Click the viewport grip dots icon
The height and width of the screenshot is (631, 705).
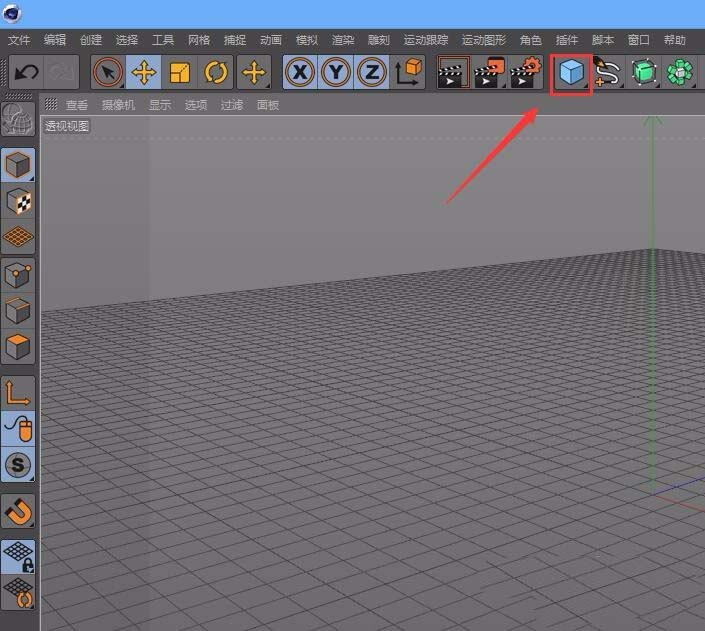coord(51,104)
